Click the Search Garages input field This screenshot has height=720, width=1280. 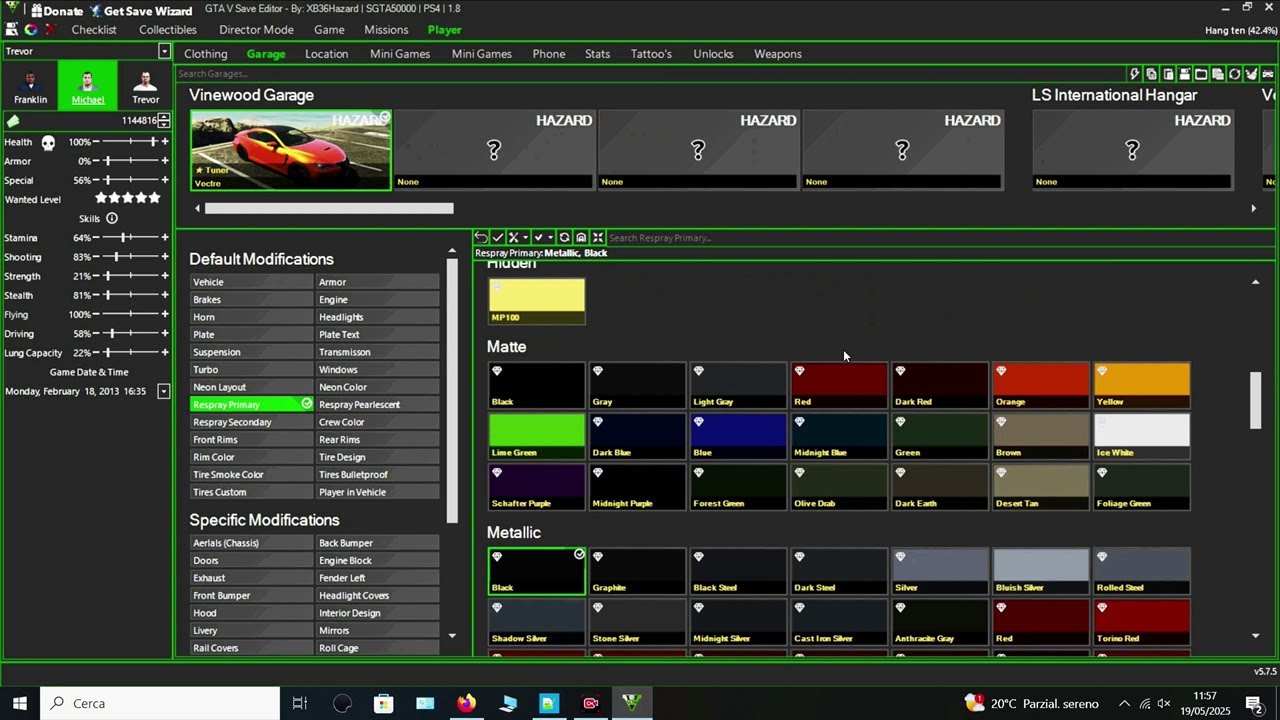[650, 74]
